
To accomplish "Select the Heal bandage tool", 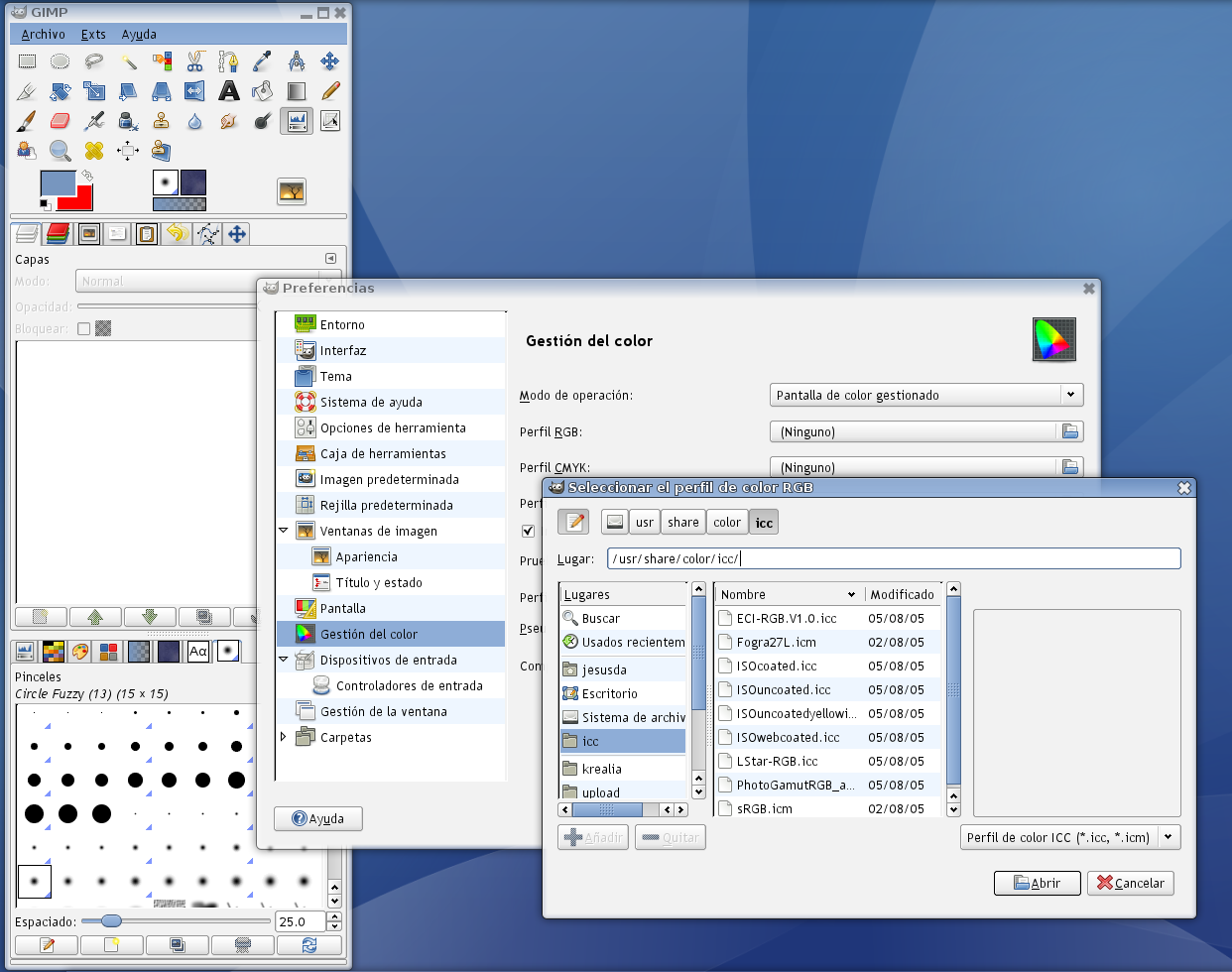I will (94, 151).
